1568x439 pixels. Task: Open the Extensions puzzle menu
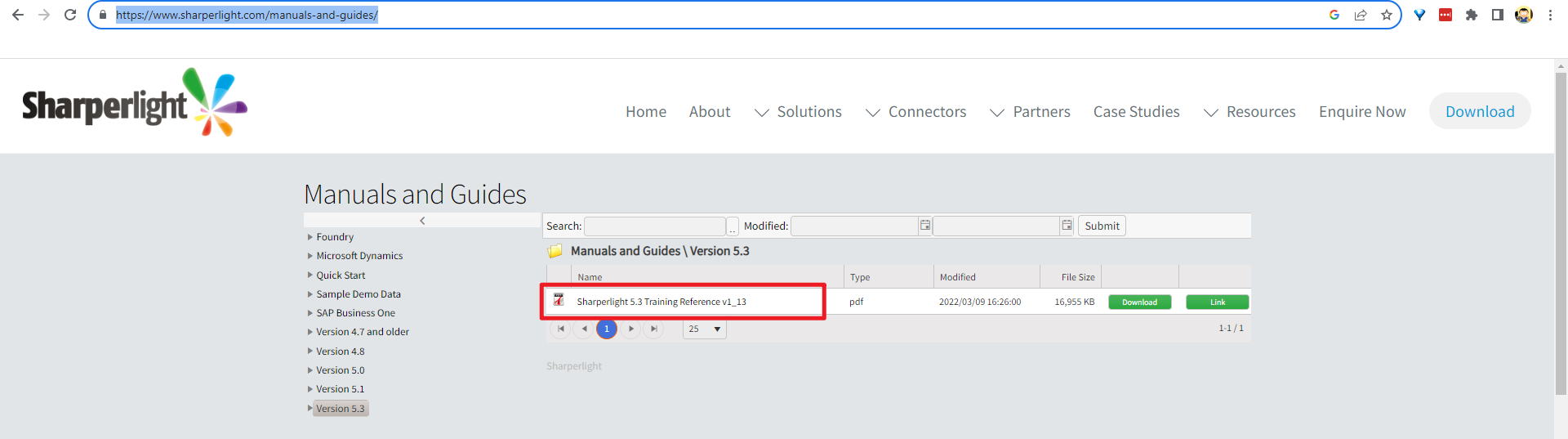point(1472,15)
